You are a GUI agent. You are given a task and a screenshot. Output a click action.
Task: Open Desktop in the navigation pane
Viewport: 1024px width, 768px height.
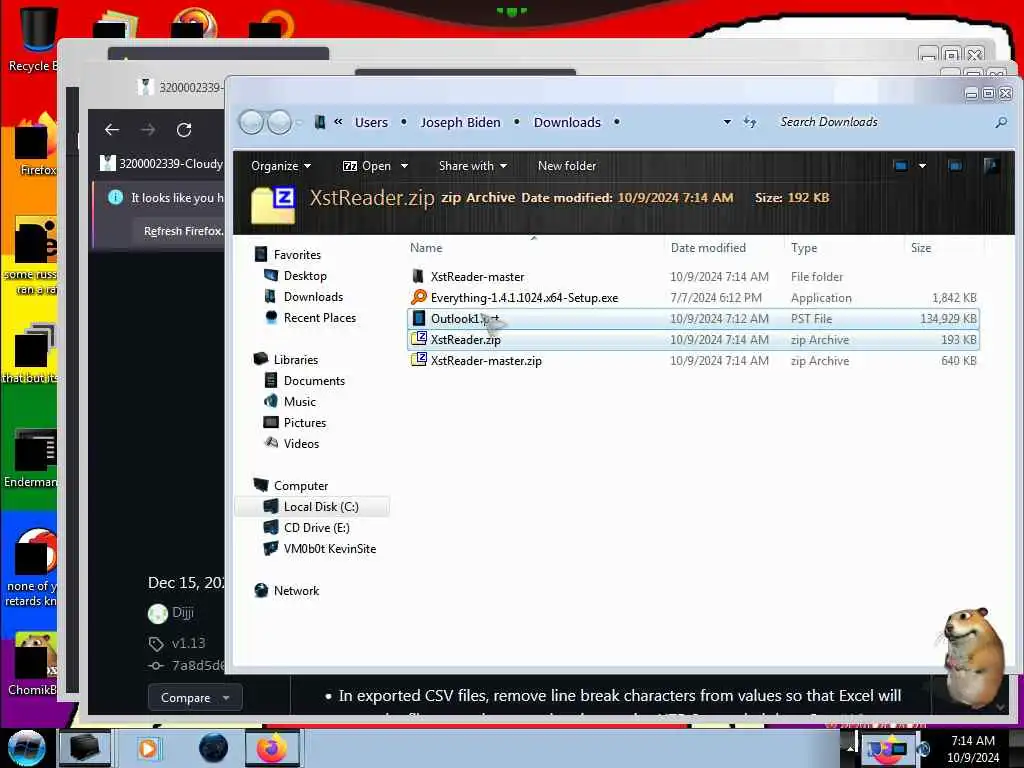click(x=305, y=276)
